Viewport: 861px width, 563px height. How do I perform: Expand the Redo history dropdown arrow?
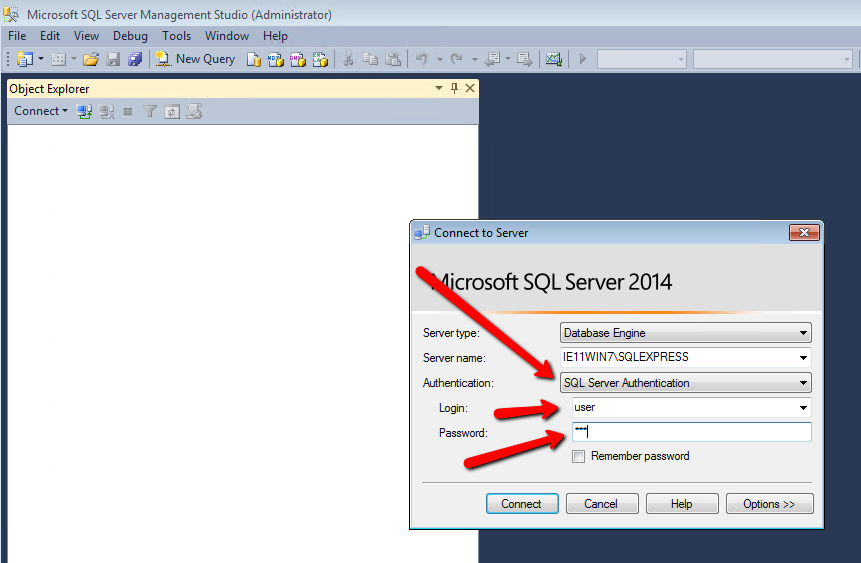coord(474,59)
